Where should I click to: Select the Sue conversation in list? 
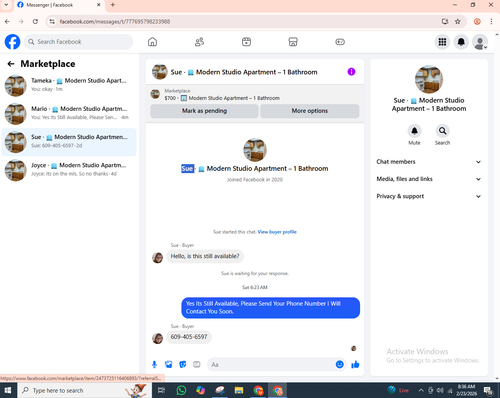[x=69, y=142]
